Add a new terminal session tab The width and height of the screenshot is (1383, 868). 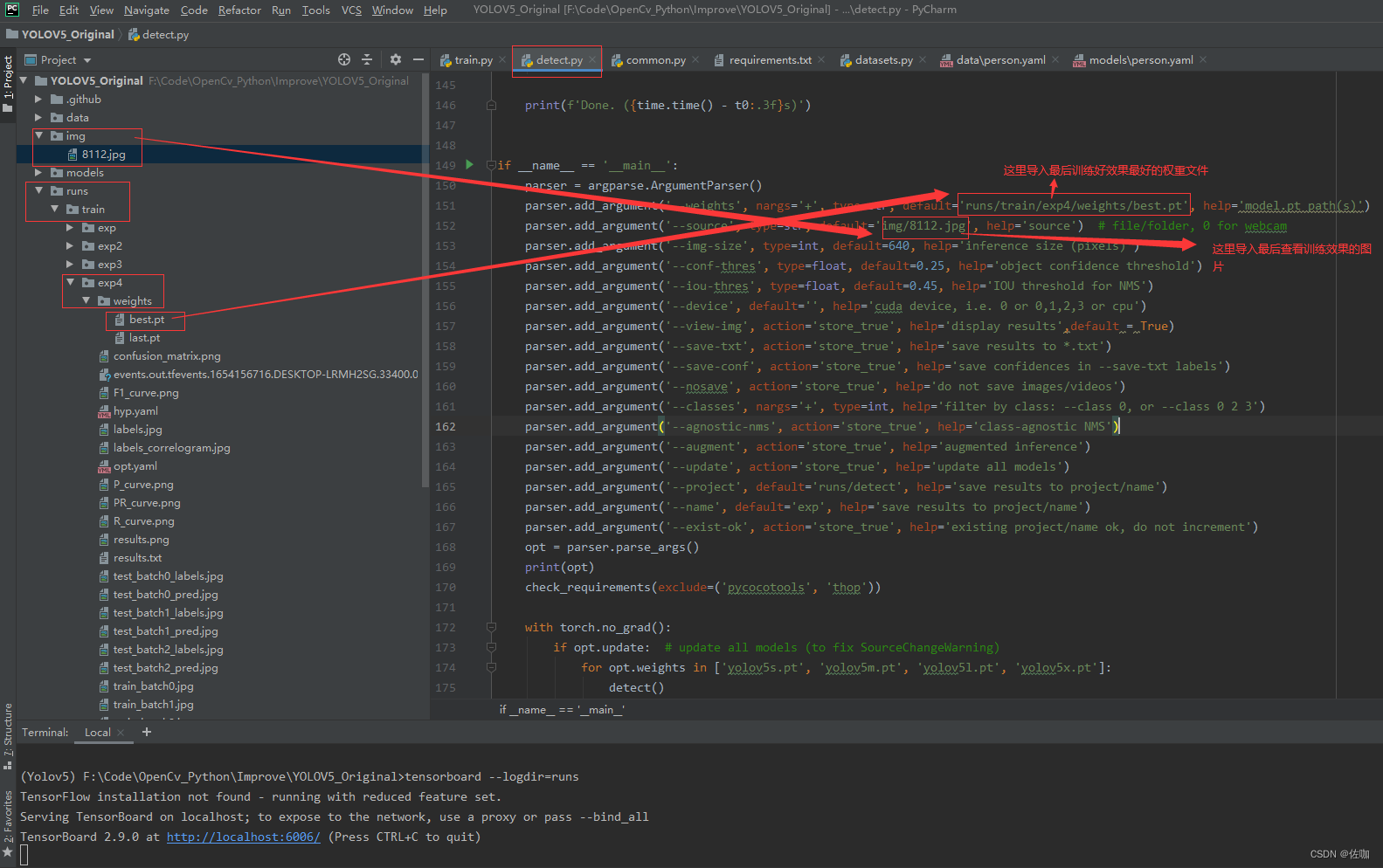pyautogui.click(x=147, y=732)
